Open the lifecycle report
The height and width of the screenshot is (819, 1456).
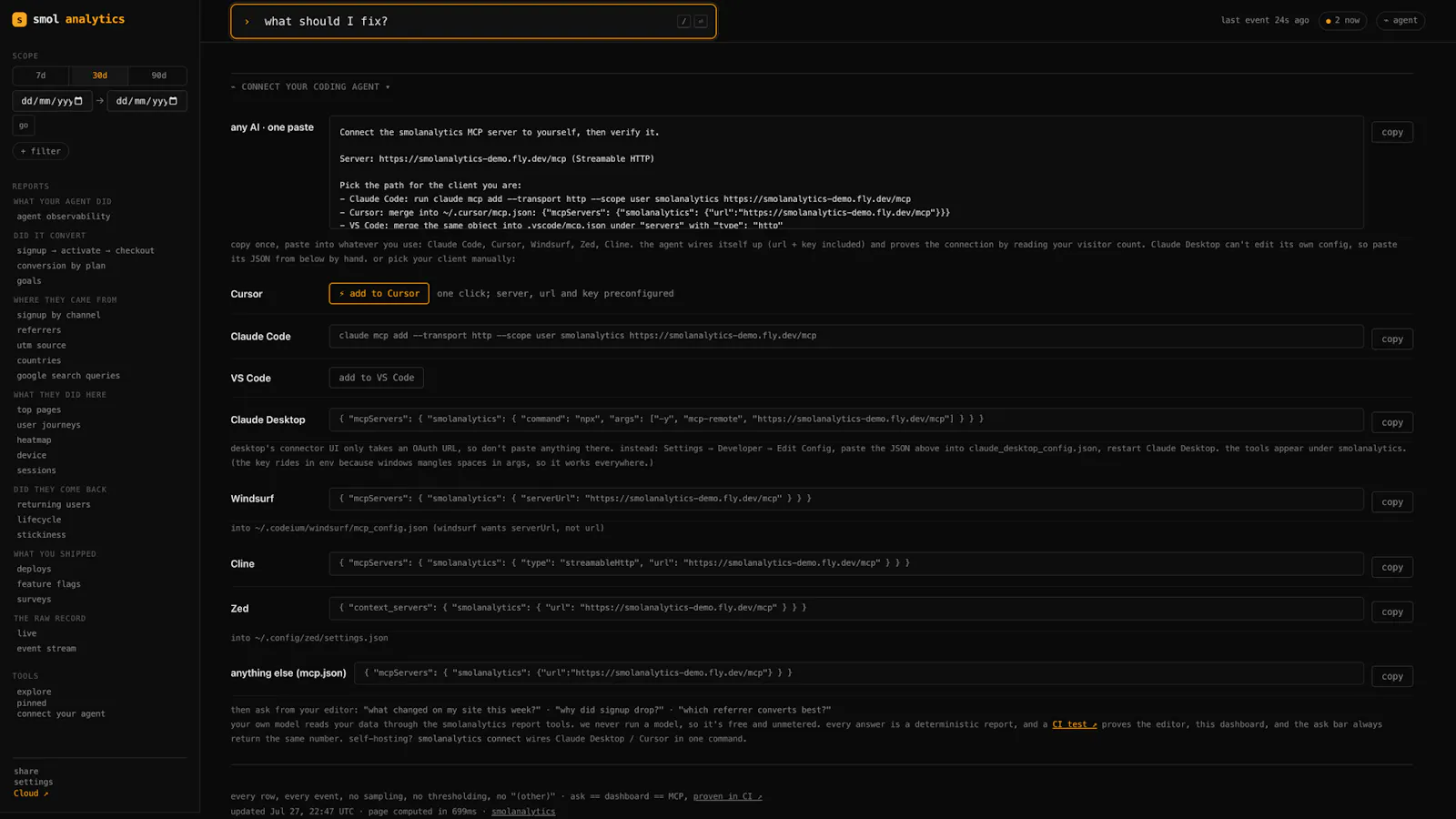click(x=39, y=520)
